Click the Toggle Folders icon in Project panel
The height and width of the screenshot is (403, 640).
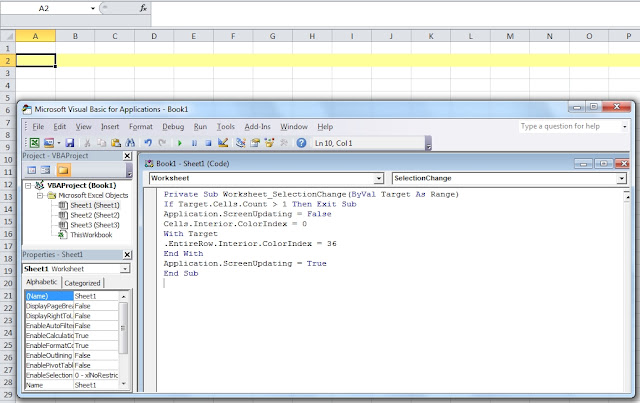(x=63, y=170)
